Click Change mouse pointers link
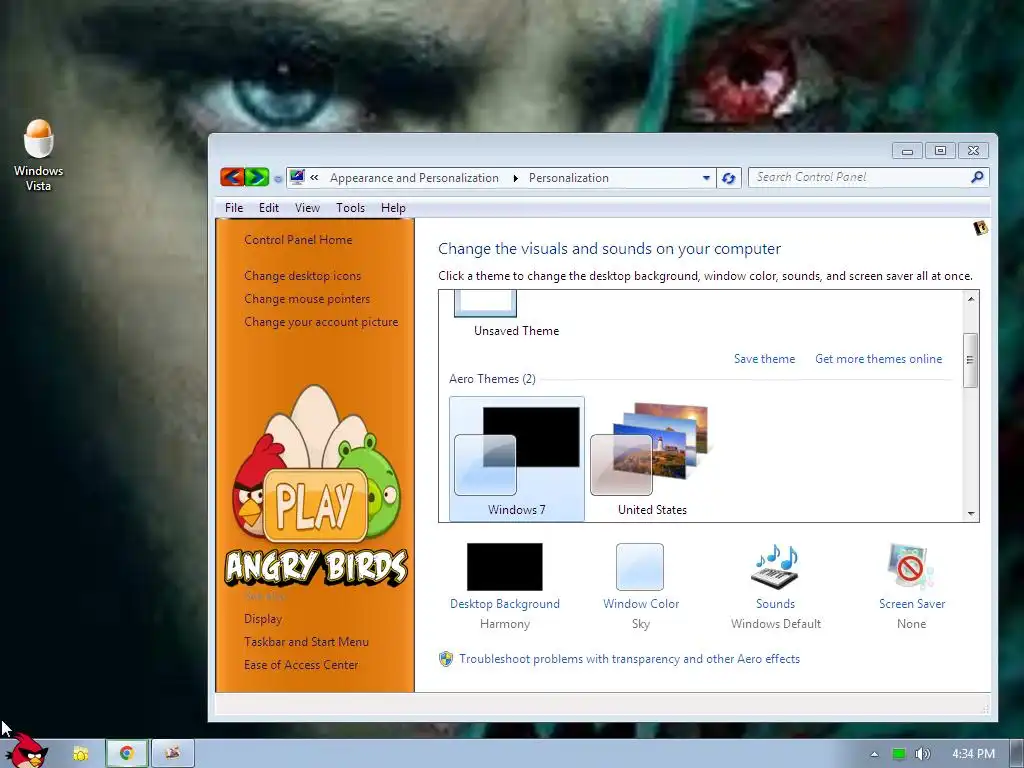1024x768 pixels. click(307, 298)
